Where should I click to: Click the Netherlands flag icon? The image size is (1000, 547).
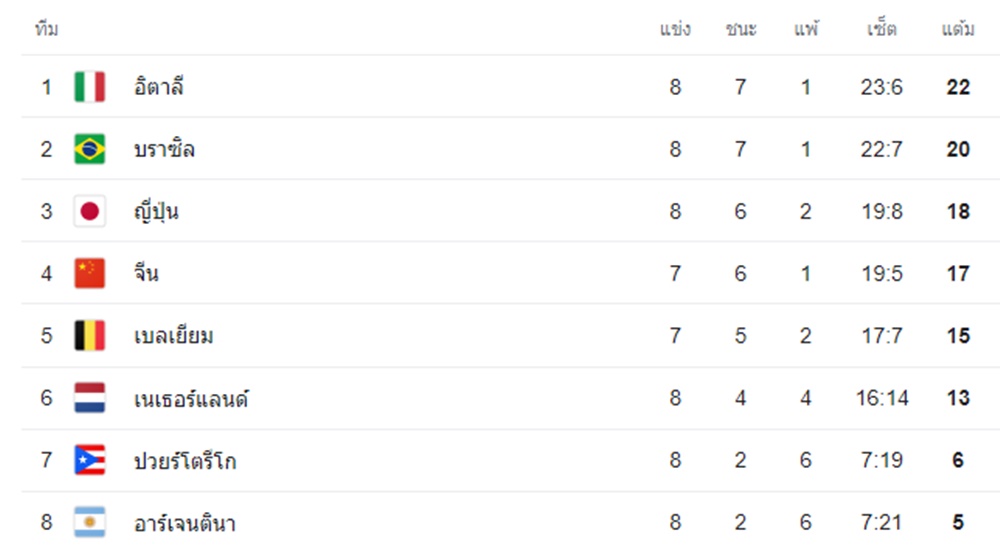click(89, 398)
